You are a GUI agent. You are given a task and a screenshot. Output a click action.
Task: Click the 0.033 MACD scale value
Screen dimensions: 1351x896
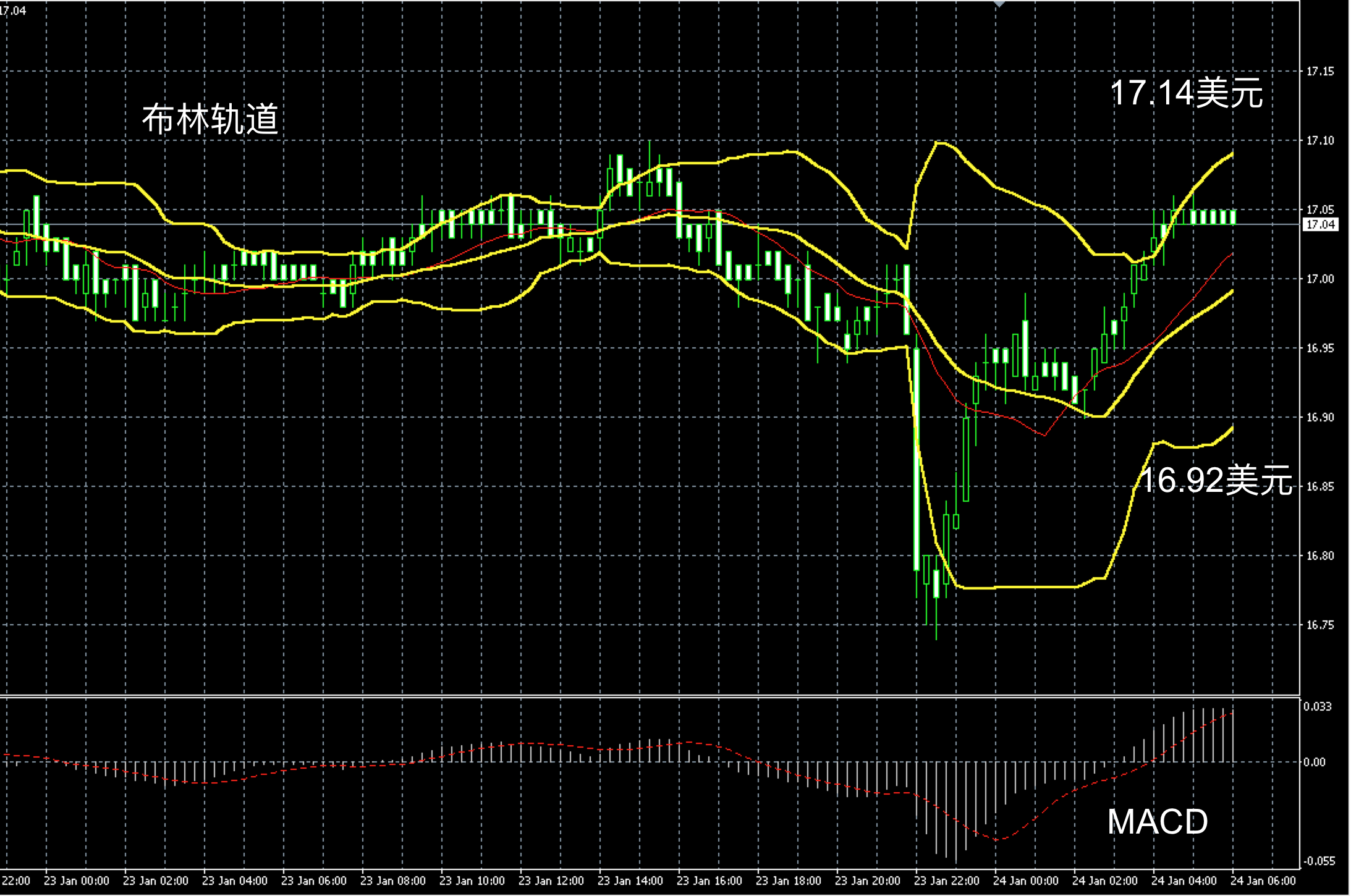click(x=1317, y=706)
